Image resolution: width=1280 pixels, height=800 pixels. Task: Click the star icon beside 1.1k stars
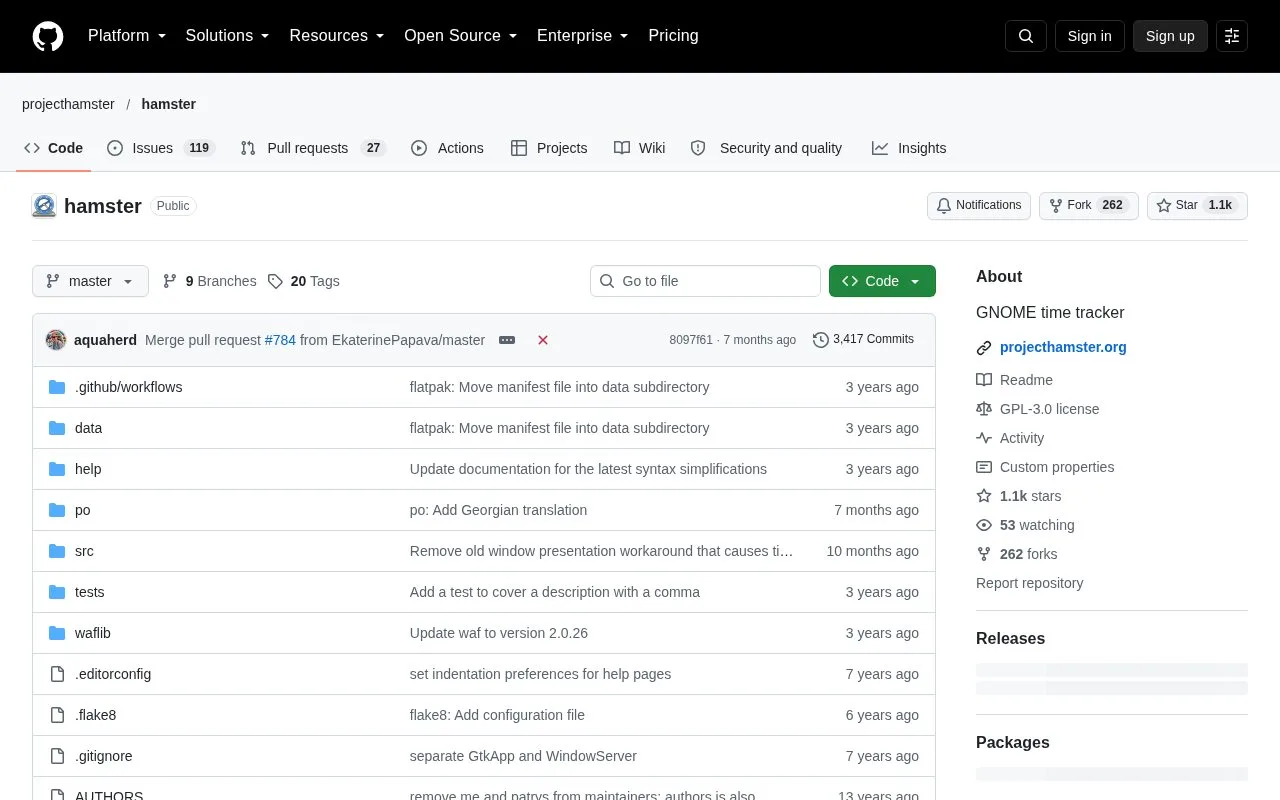click(x=984, y=496)
